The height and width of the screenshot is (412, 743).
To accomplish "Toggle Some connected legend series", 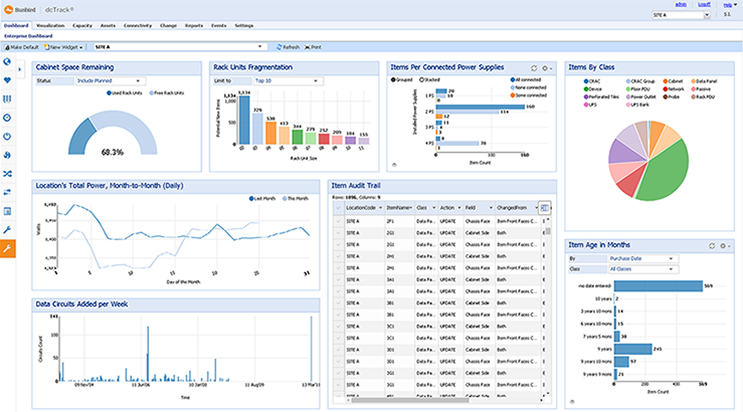I will (528, 95).
